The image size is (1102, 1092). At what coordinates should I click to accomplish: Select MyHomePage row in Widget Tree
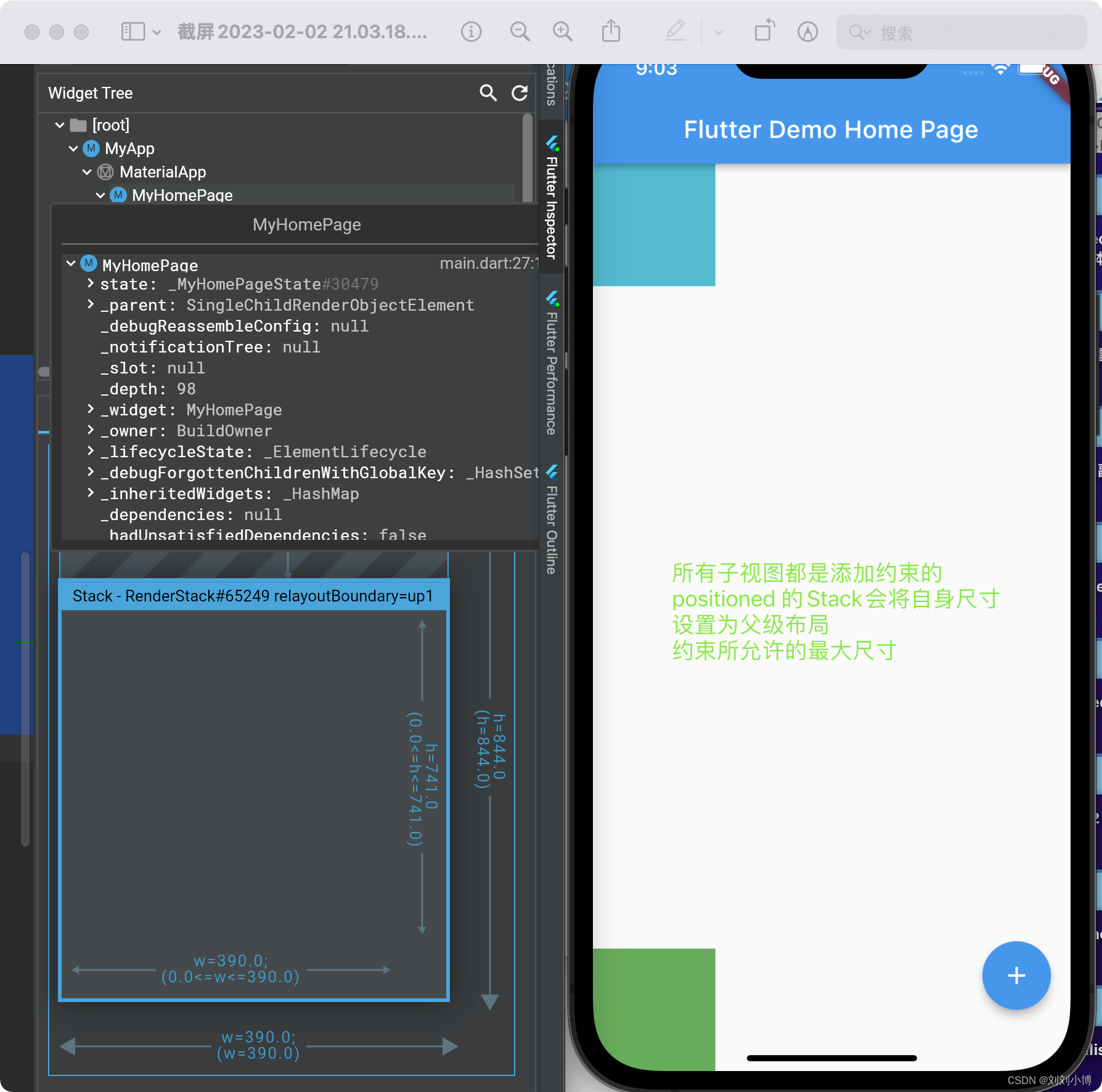click(x=182, y=195)
